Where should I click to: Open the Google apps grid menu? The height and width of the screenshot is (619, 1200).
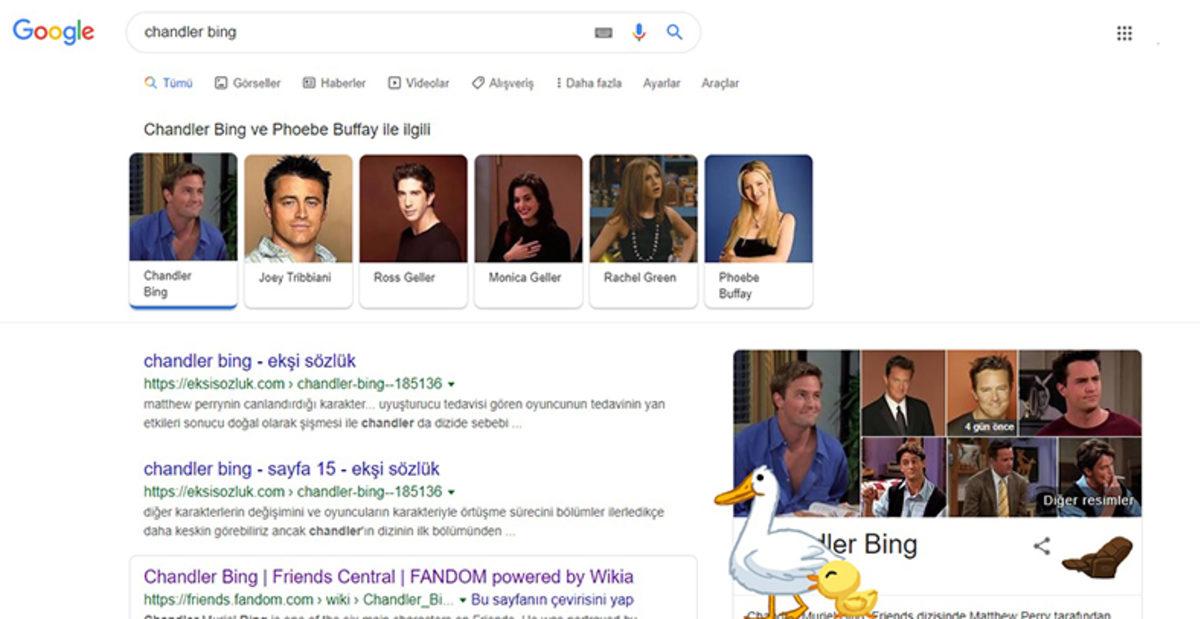click(1124, 33)
